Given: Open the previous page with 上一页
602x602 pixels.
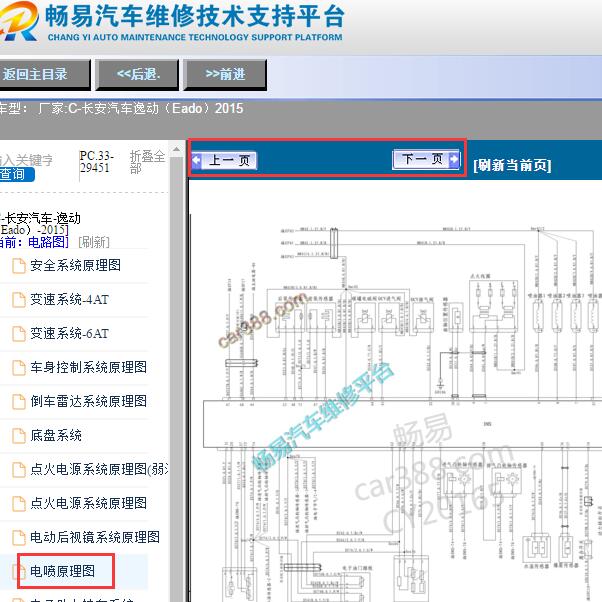Looking at the screenshot, I should [x=224, y=160].
